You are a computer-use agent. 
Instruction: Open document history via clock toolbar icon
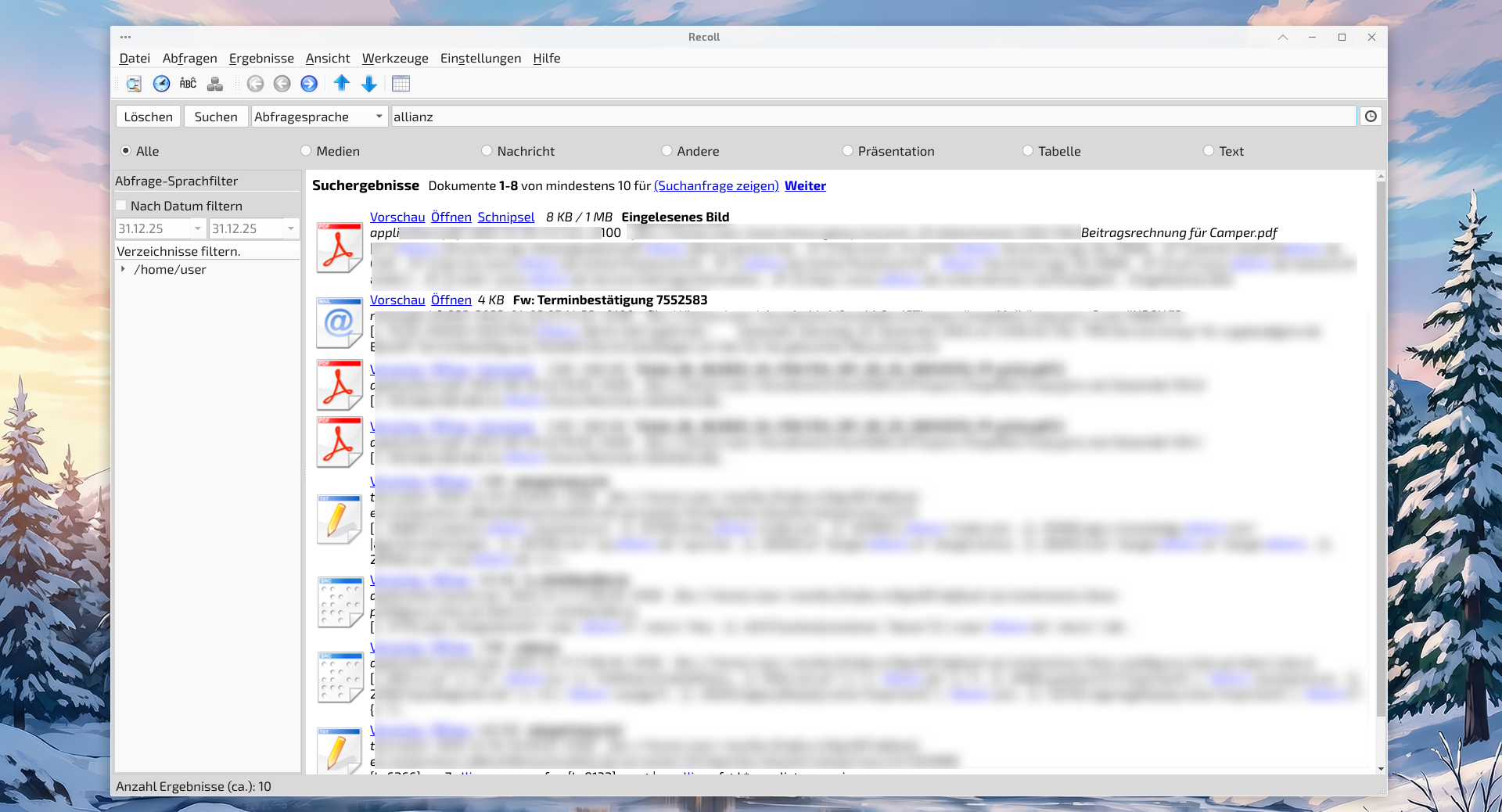click(161, 84)
